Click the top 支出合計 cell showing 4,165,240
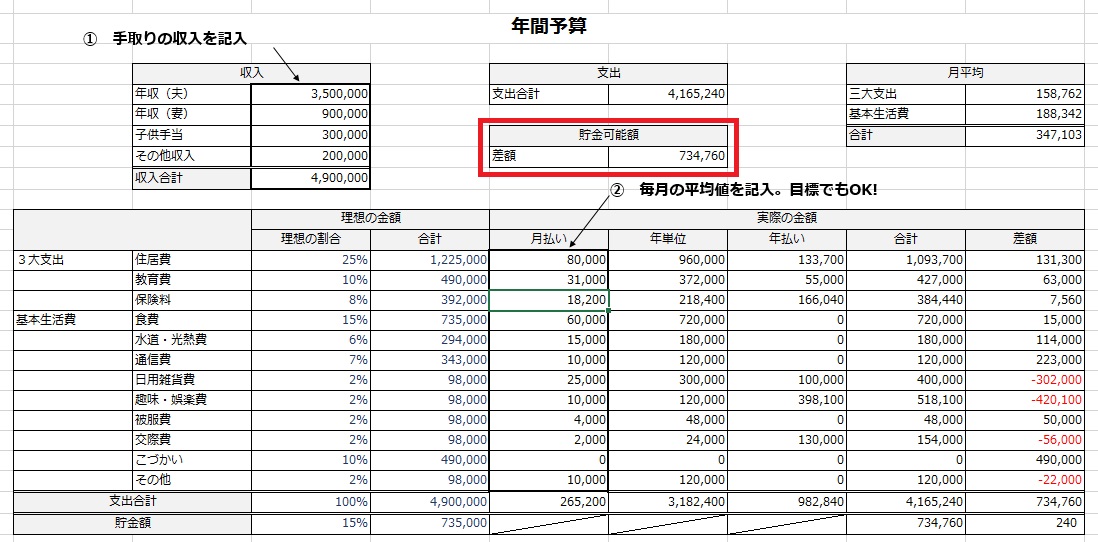 667,94
